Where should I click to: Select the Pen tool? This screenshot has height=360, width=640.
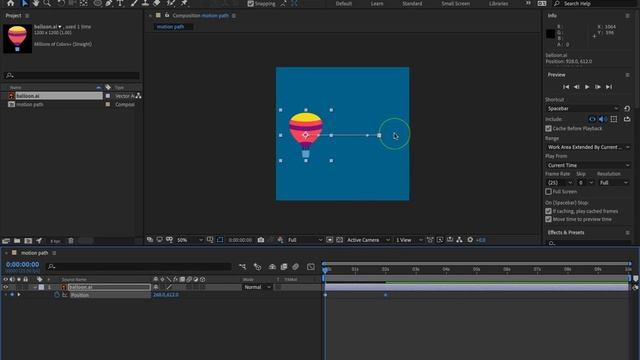[x=109, y=3]
